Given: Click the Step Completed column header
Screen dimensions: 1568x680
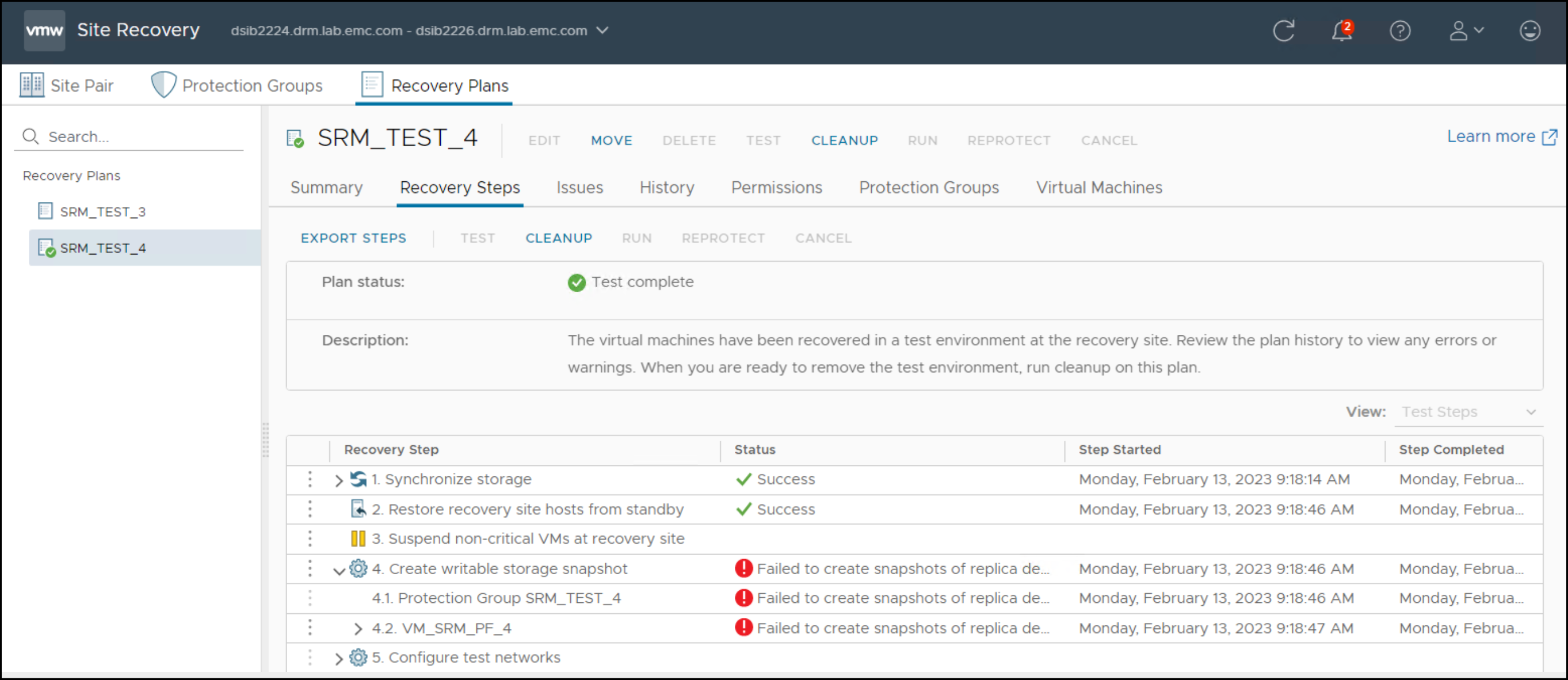Looking at the screenshot, I should tap(1451, 450).
